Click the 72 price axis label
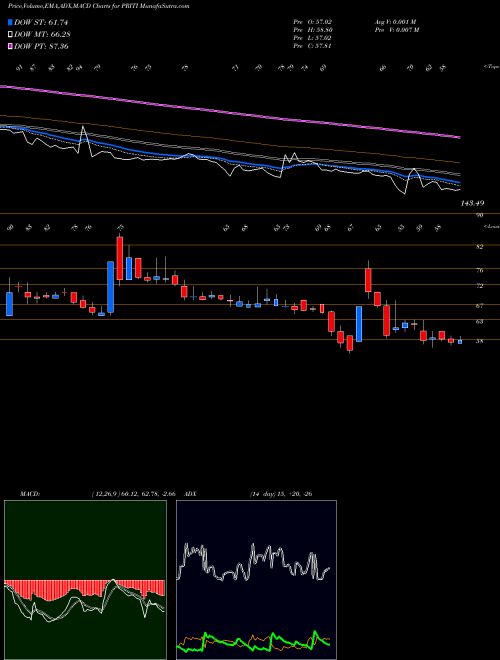 pyautogui.click(x=479, y=286)
